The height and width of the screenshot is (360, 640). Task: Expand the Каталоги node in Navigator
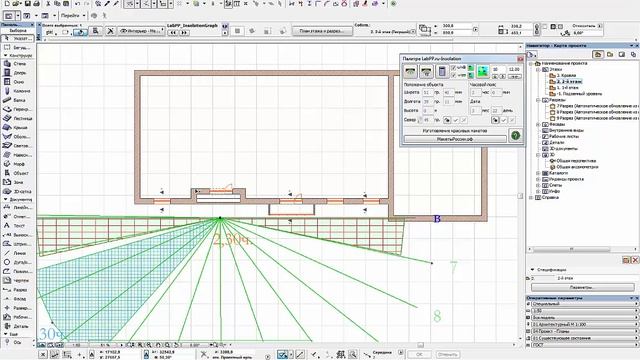pos(538,173)
